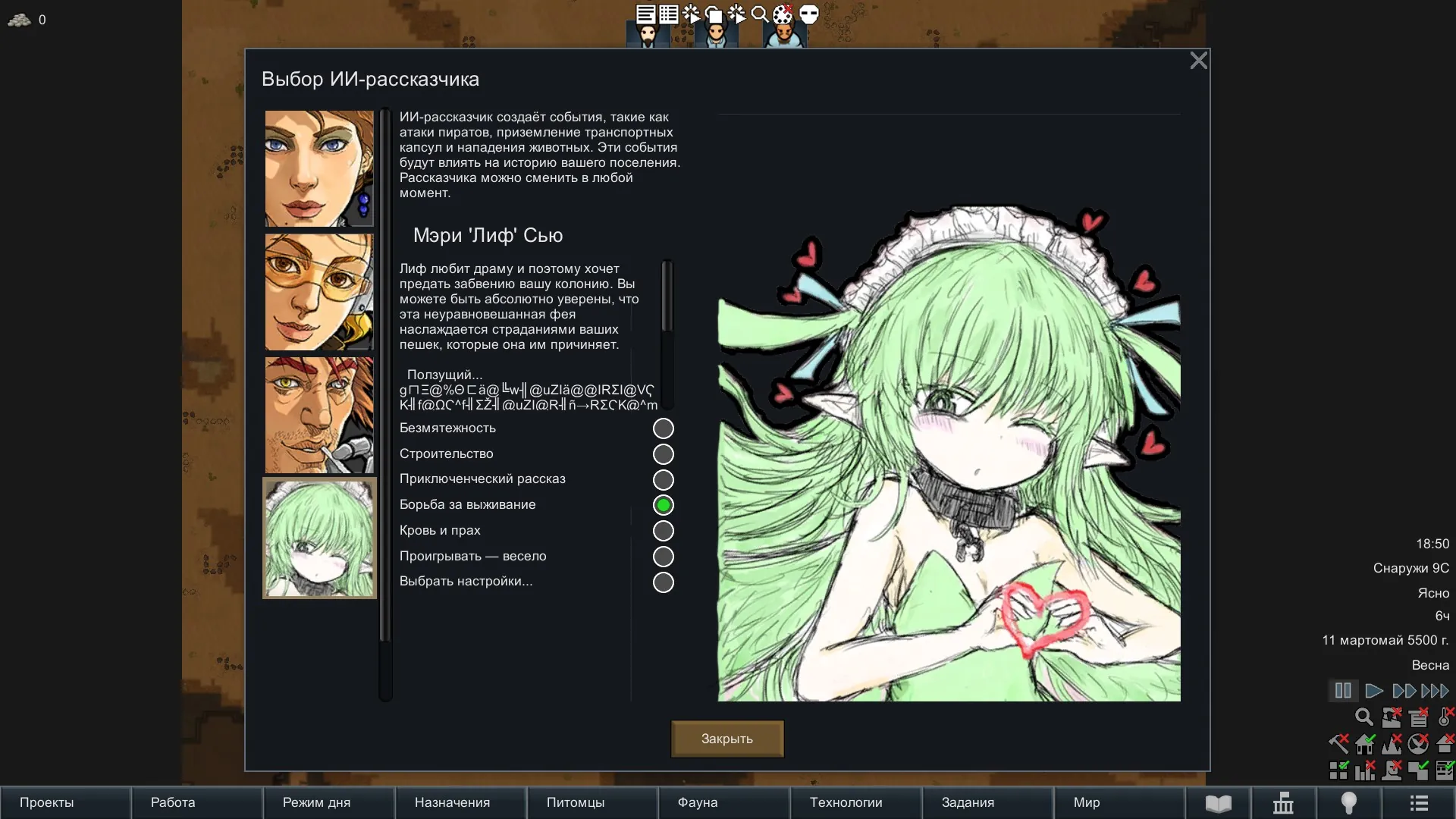The height and width of the screenshot is (819, 1456).
Task: Click the lightbulb learning helper icon
Action: pos(1348,803)
